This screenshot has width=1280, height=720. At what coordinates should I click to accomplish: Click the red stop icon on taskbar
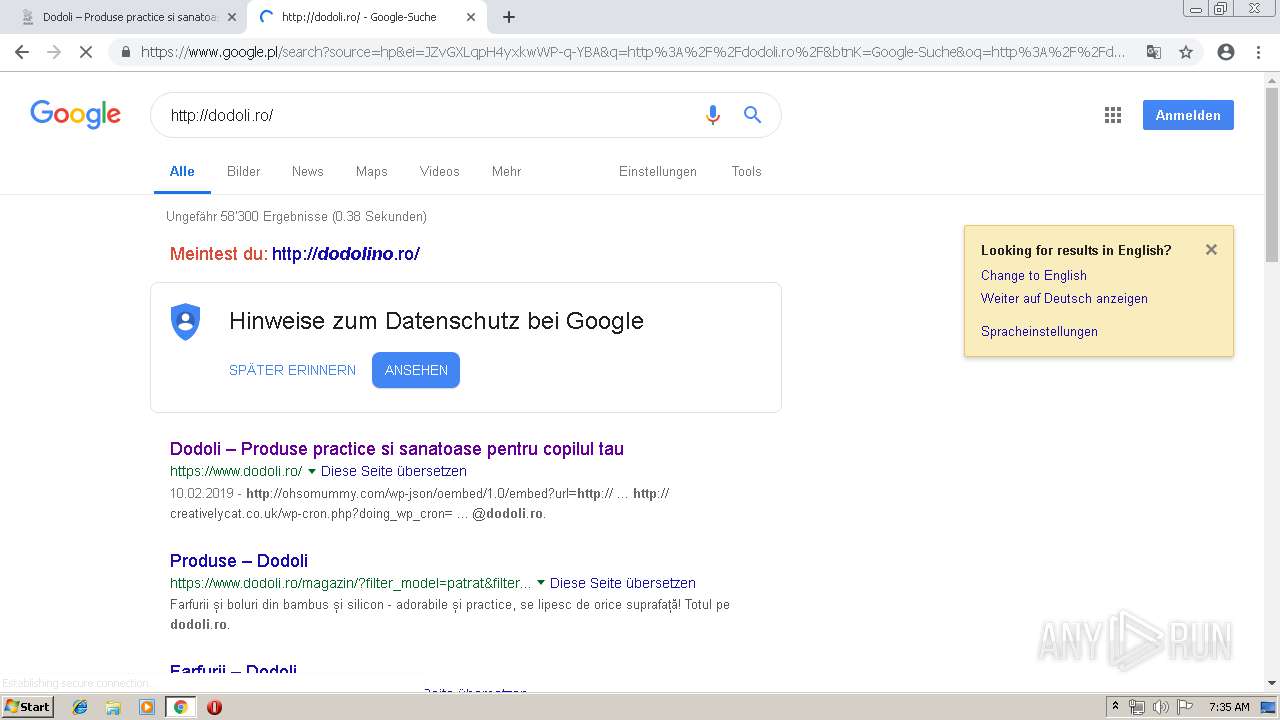point(214,707)
